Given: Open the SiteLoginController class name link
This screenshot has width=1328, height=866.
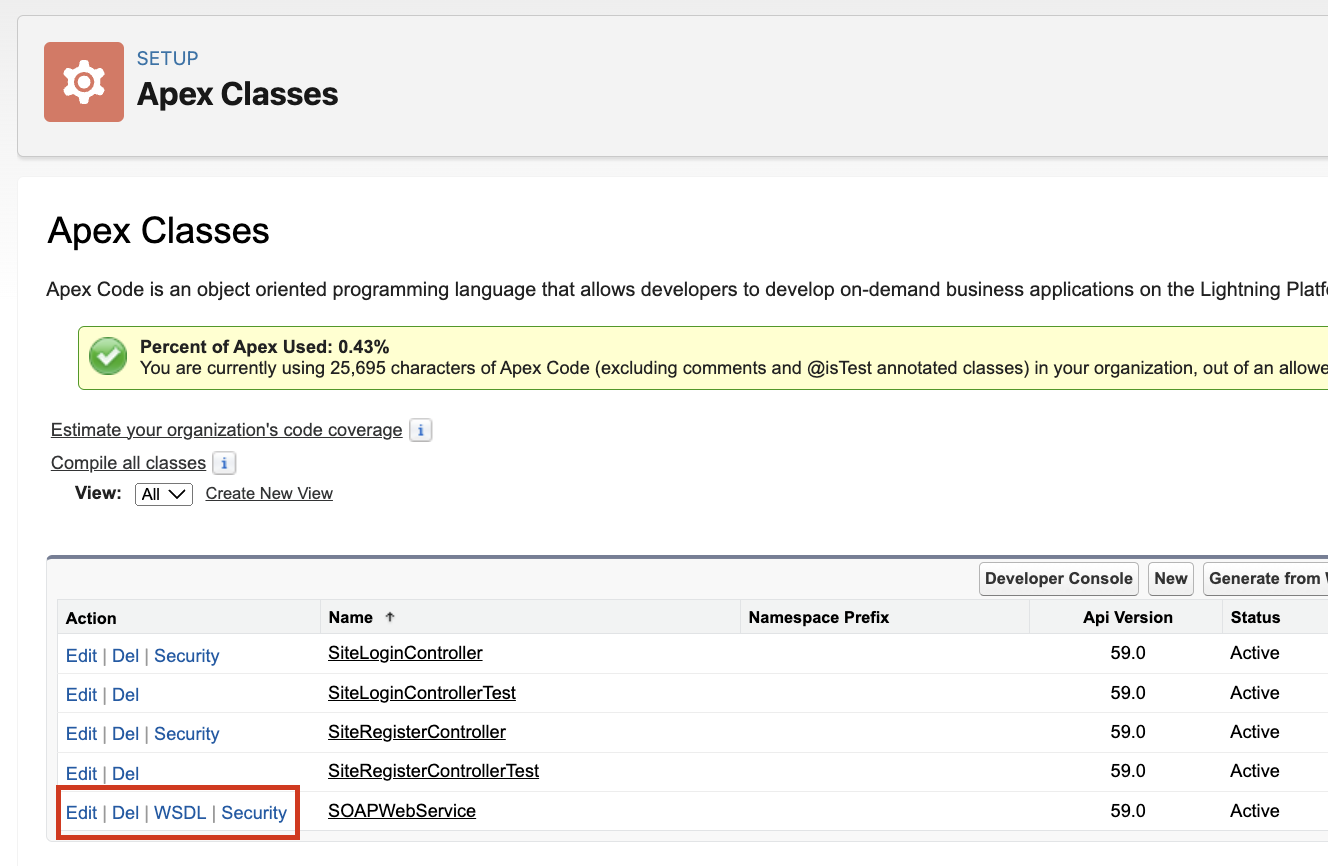Looking at the screenshot, I should [405, 653].
